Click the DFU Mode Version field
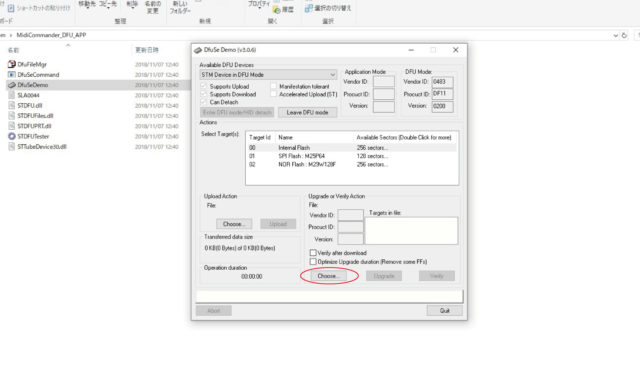640x384 pixels. point(442,106)
